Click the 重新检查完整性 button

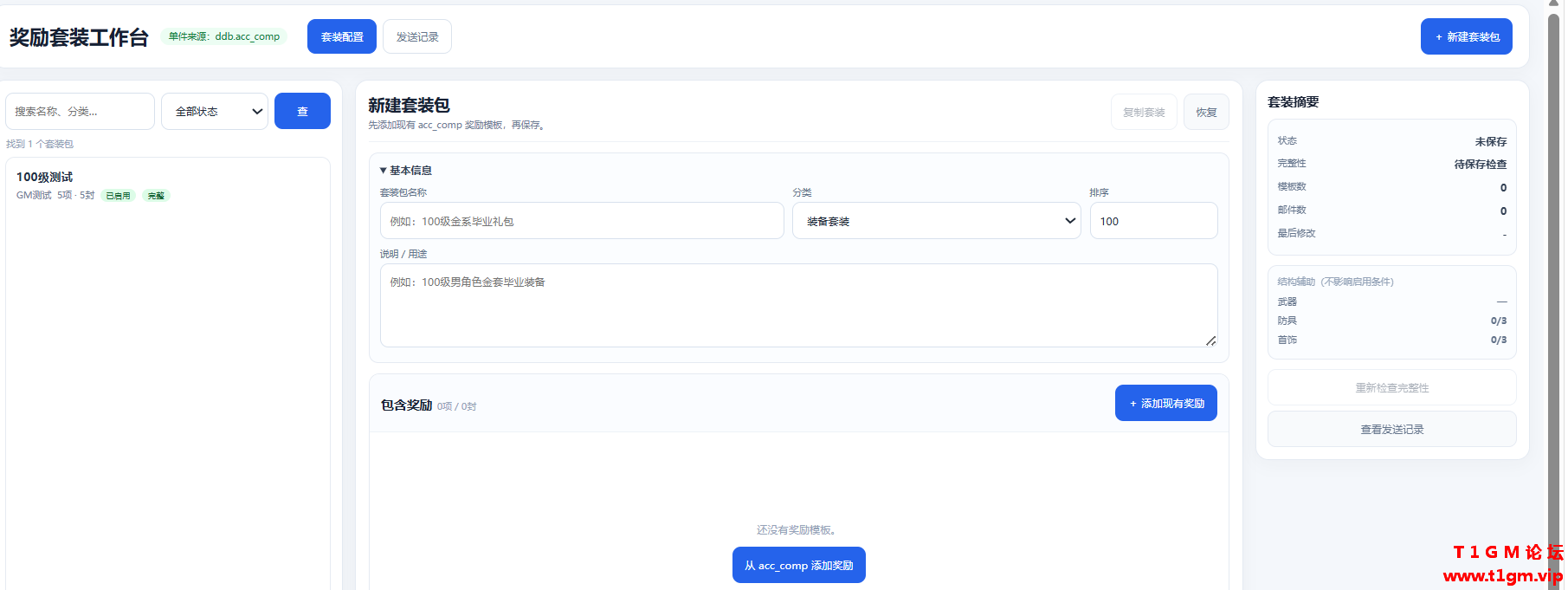(x=1392, y=387)
